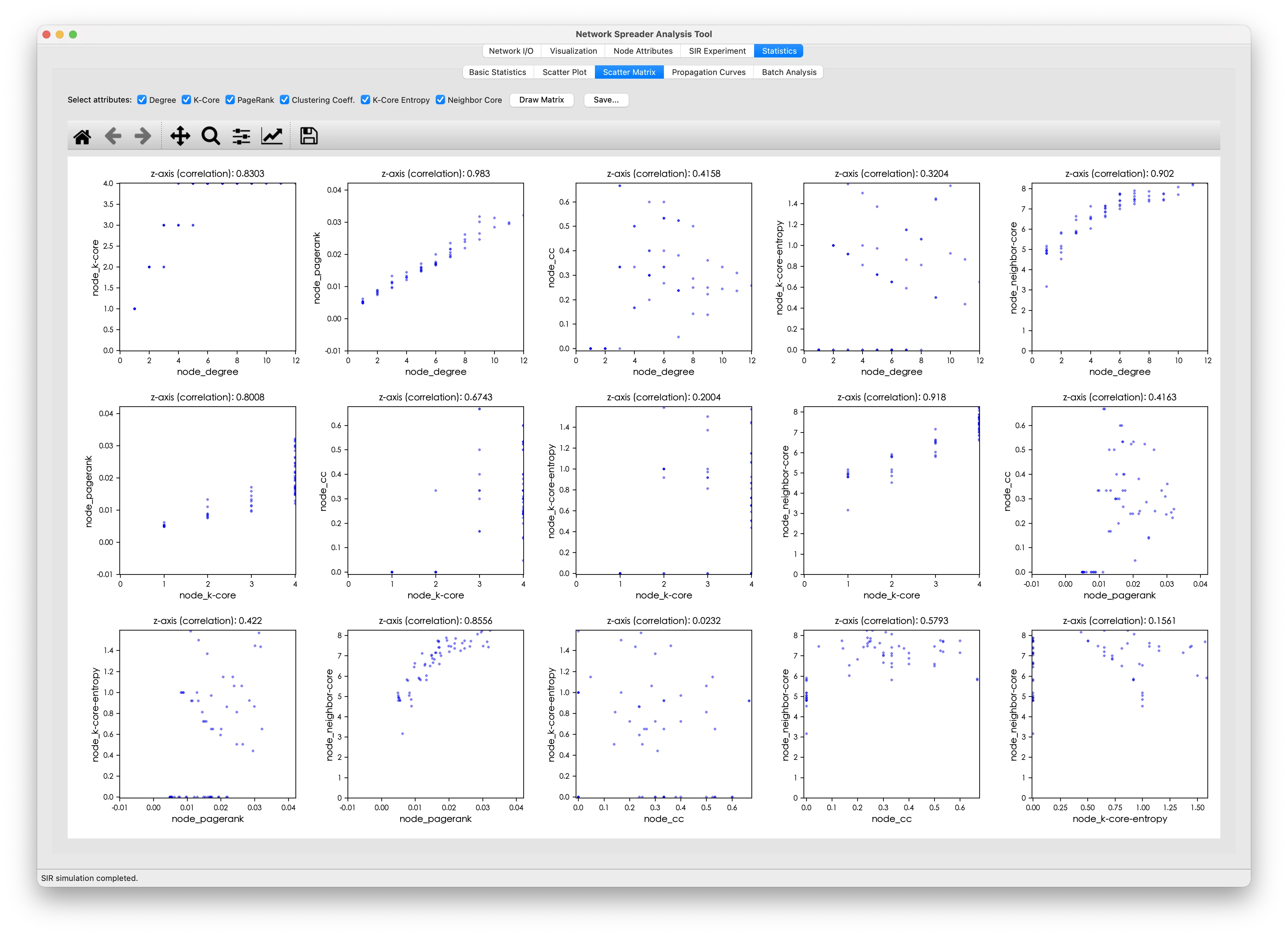
Task: Toggle the Neighbor Core checkbox
Action: pos(440,100)
